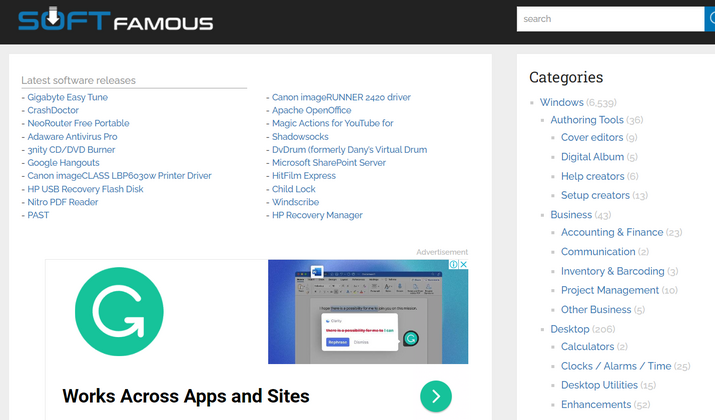Viewport: 715px width, 420px height.
Task: Go to the Clocks / Alarms / Time category
Action: [615, 366]
